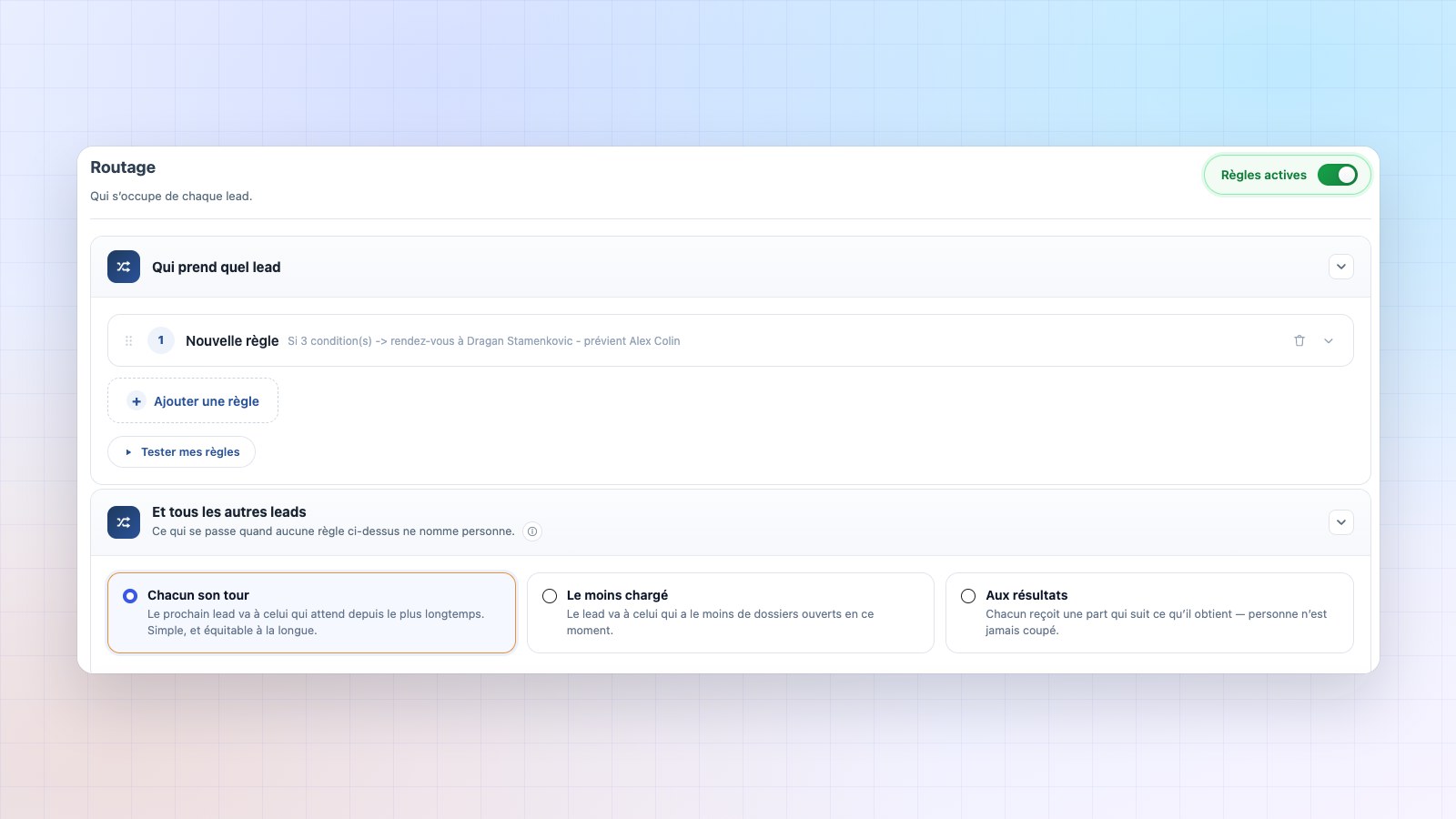Click the plus icon in Ajouter une règle
The width and height of the screenshot is (1456, 819).
coord(136,401)
